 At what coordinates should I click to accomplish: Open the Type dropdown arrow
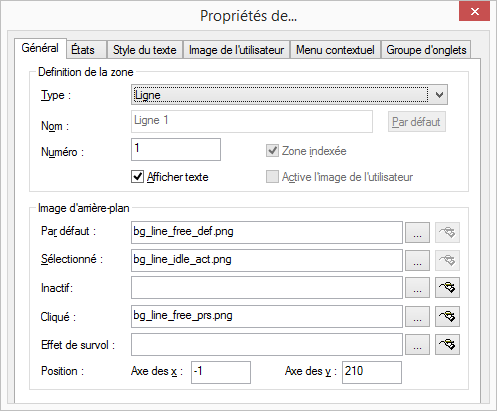coord(439,95)
